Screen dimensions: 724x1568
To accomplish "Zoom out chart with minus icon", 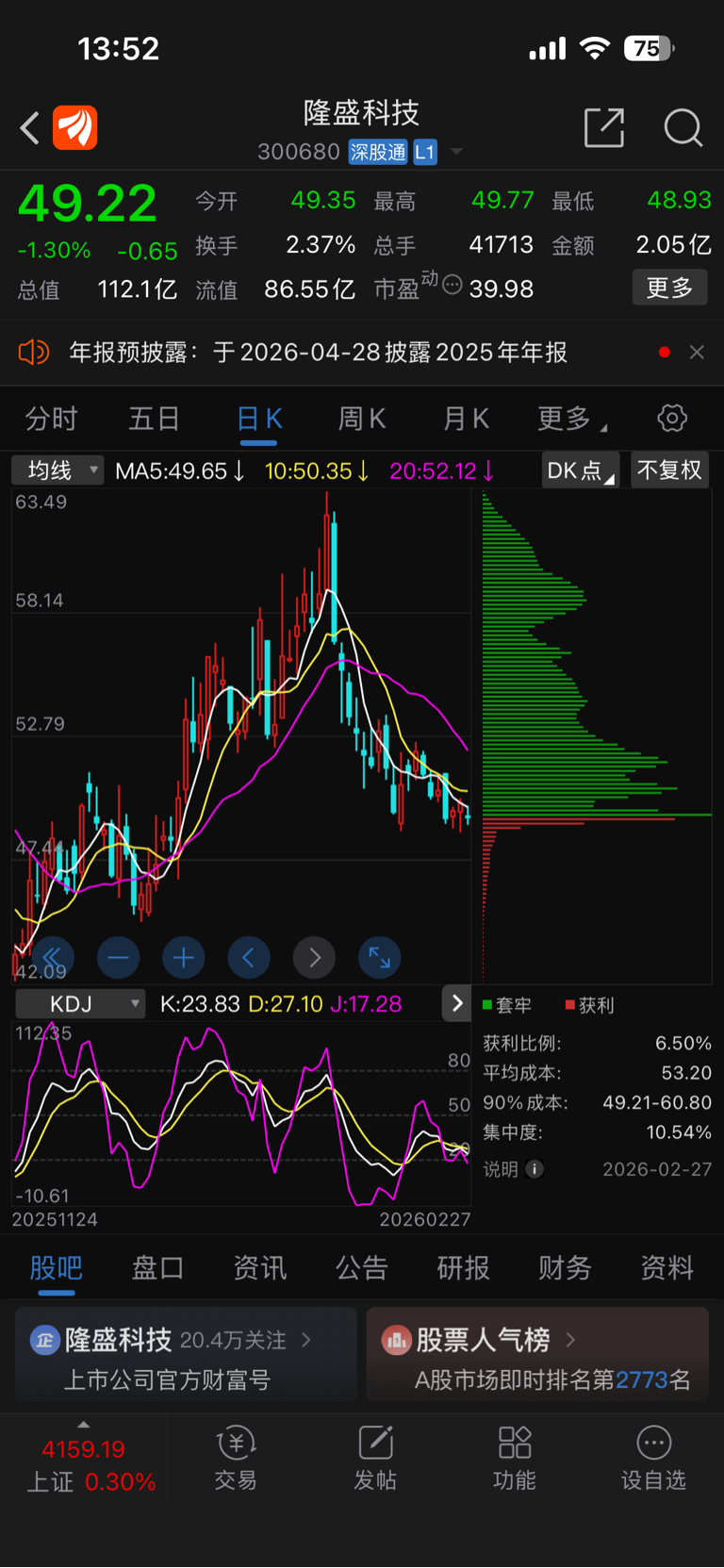I will [x=118, y=958].
